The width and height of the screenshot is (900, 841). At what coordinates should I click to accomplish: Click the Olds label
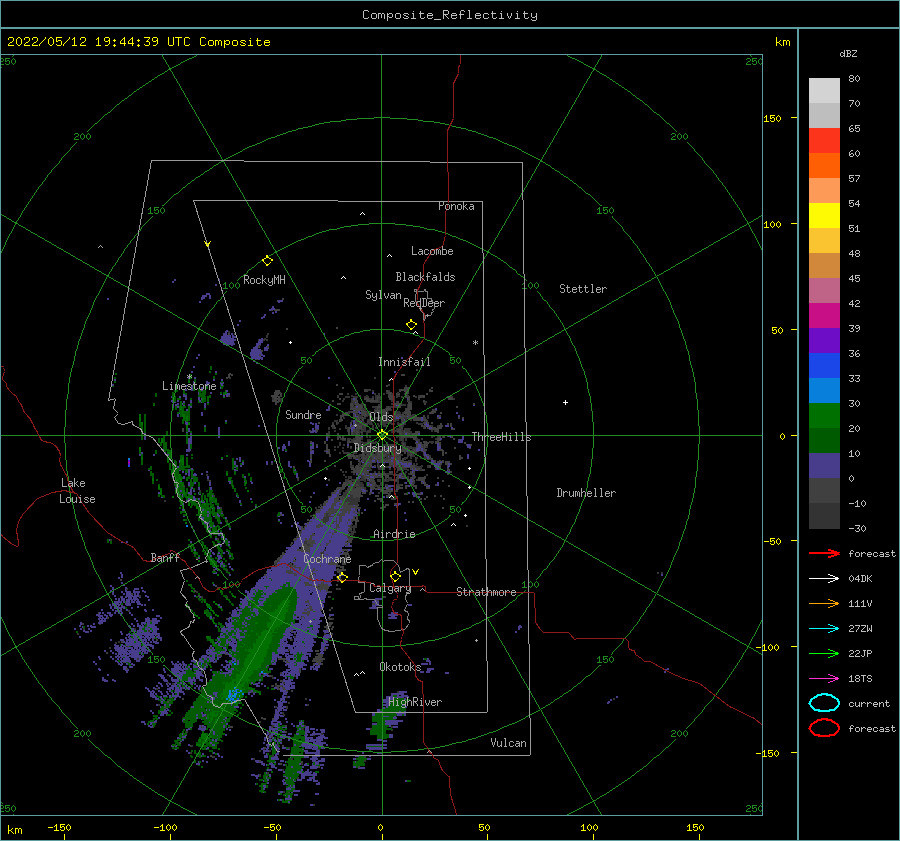click(381, 417)
